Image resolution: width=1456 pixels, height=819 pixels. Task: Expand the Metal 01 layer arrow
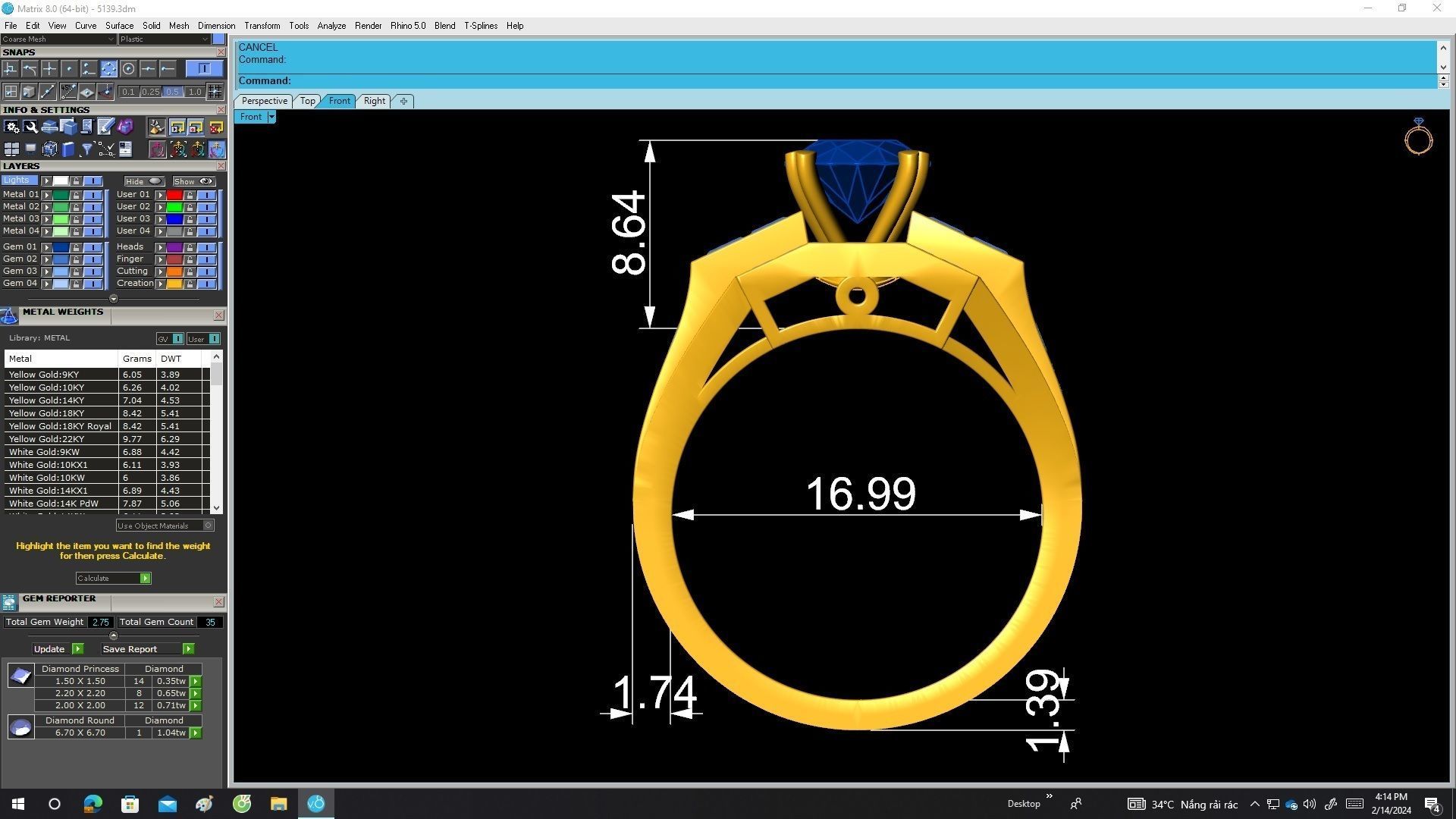[x=47, y=195]
